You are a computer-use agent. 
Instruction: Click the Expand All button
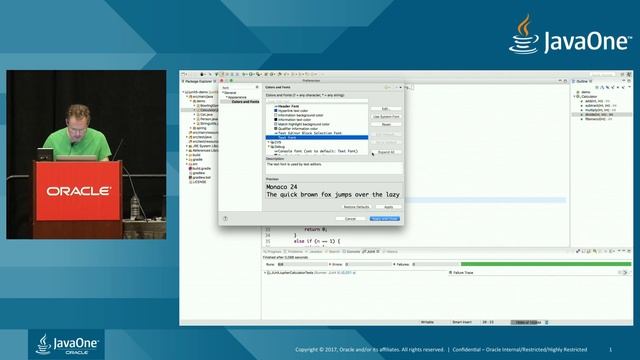(386, 152)
